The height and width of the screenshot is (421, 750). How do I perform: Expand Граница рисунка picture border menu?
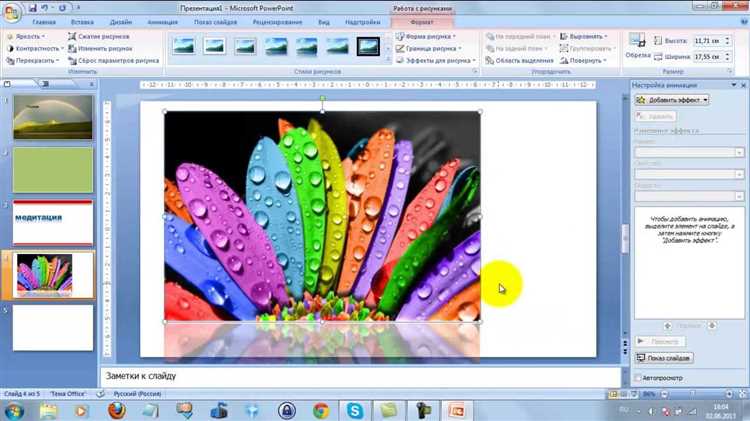point(429,48)
